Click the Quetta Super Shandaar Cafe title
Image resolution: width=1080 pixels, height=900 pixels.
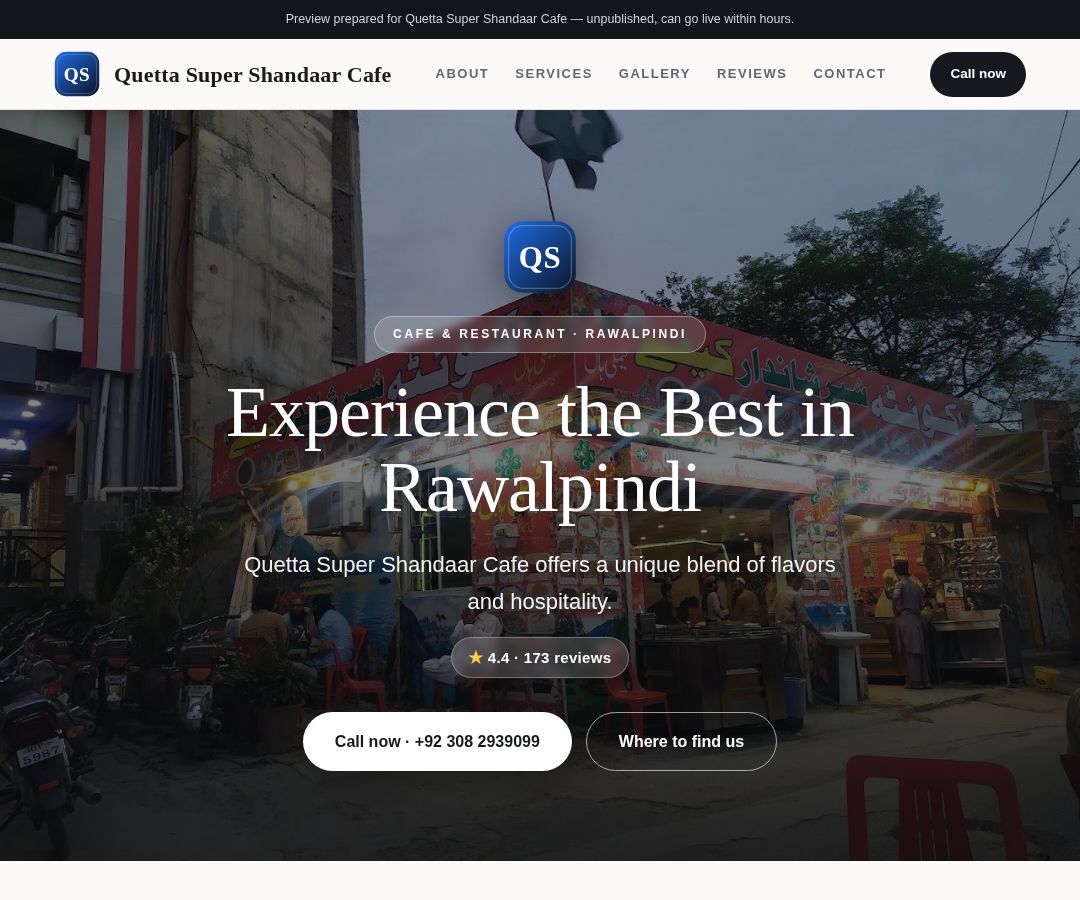pos(253,74)
